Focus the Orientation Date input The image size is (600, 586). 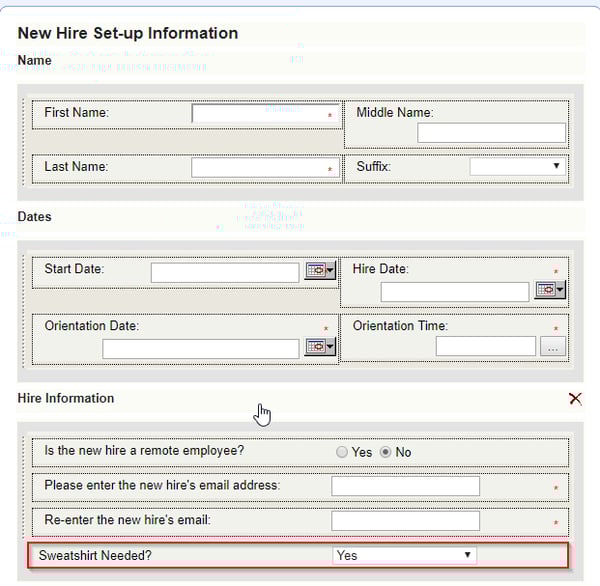[200, 348]
